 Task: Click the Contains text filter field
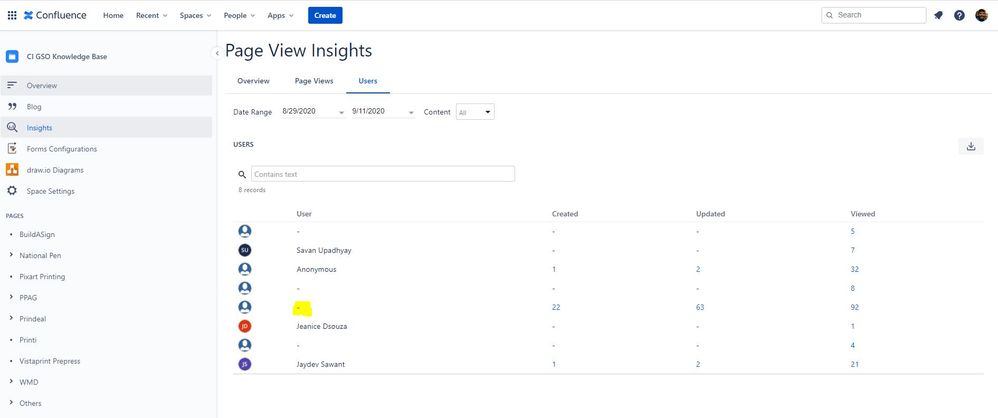pyautogui.click(x=382, y=174)
